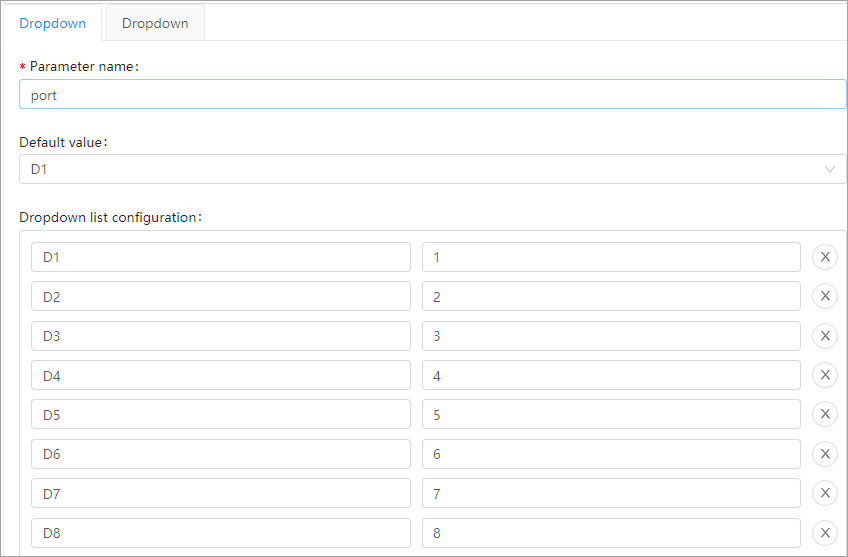Edit the value field containing 1
848x557 pixels.
point(610,257)
